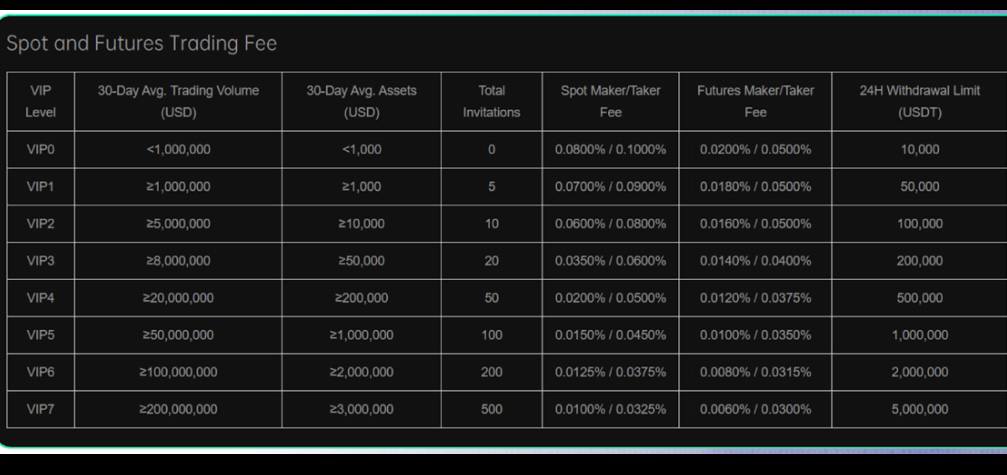This screenshot has height=475, width=1007.
Task: Select the 0.0060% / 0.0300% futures fee cell
Action: (755, 409)
